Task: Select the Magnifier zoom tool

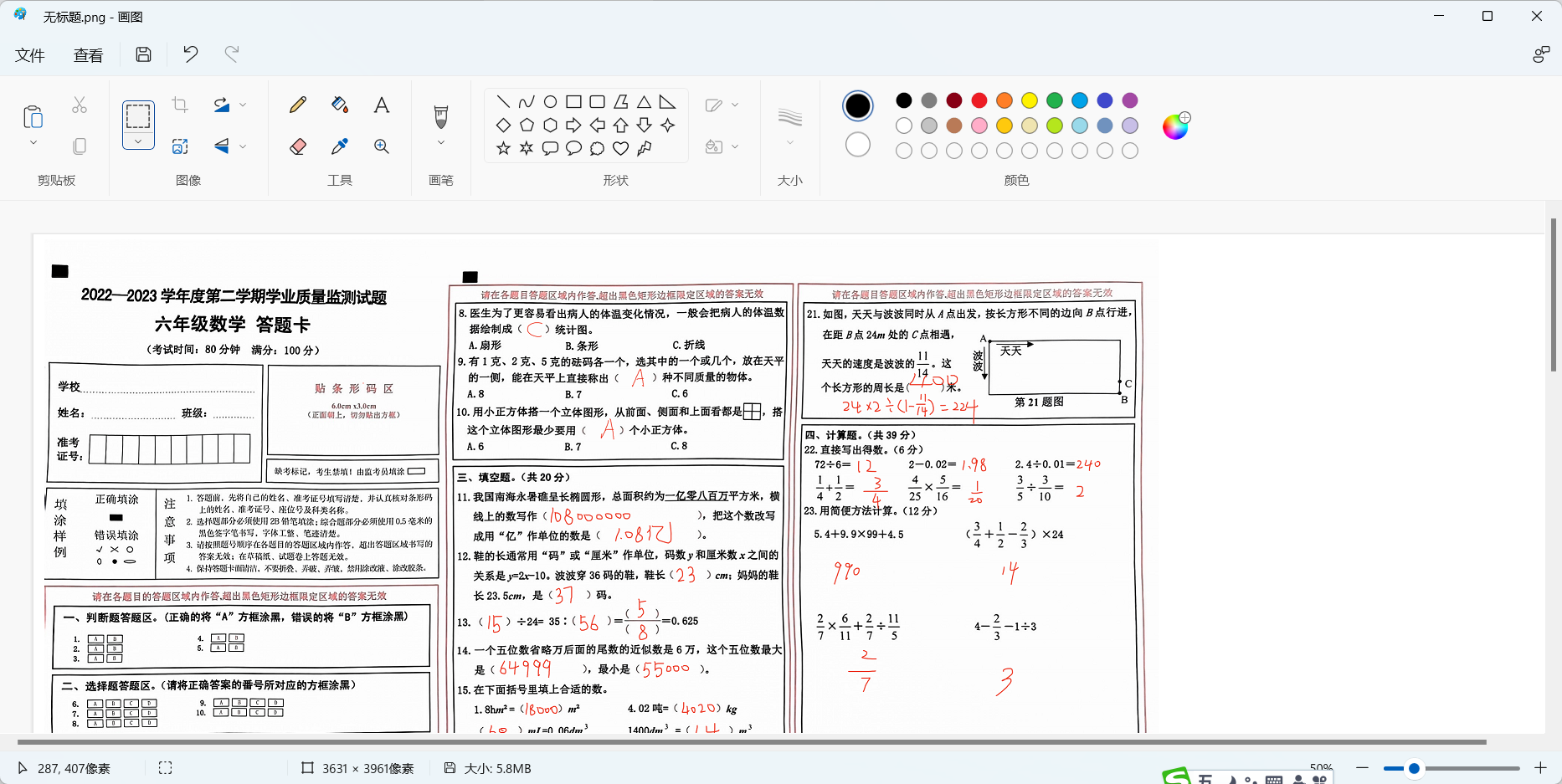Action: [381, 146]
